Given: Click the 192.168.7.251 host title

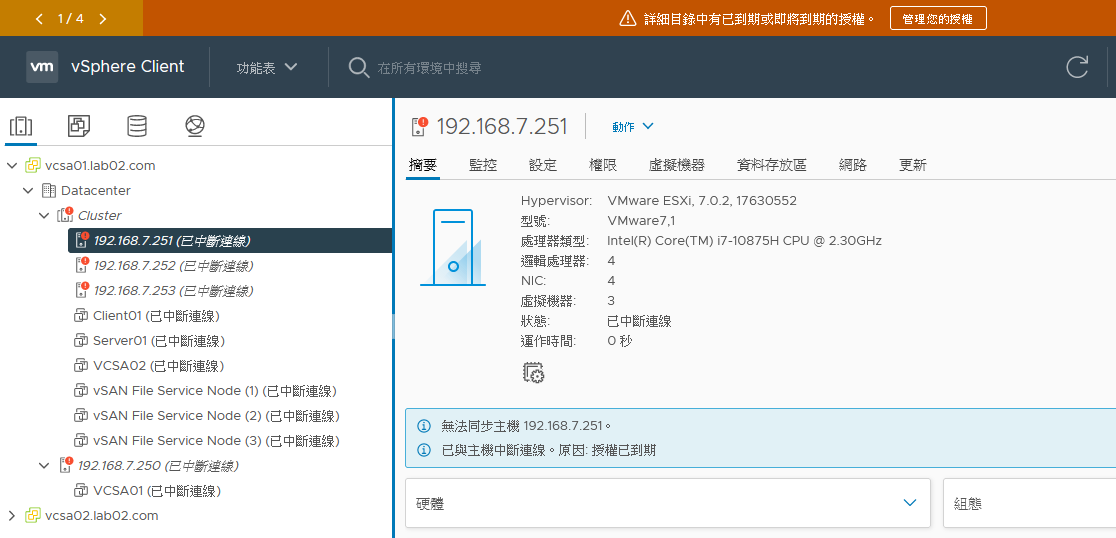Looking at the screenshot, I should pos(502,127).
